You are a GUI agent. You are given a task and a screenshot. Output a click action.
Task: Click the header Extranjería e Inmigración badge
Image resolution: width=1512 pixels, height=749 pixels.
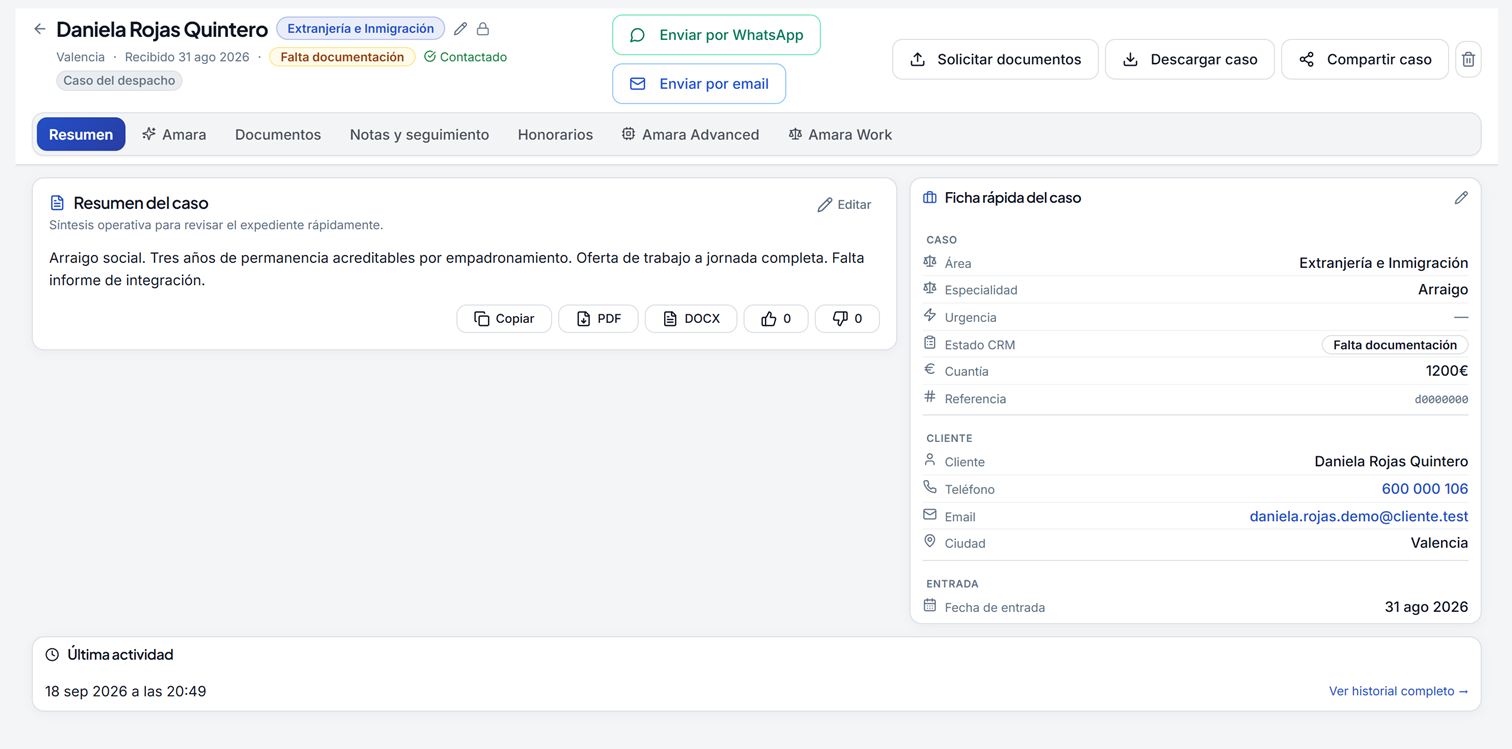[x=361, y=28]
